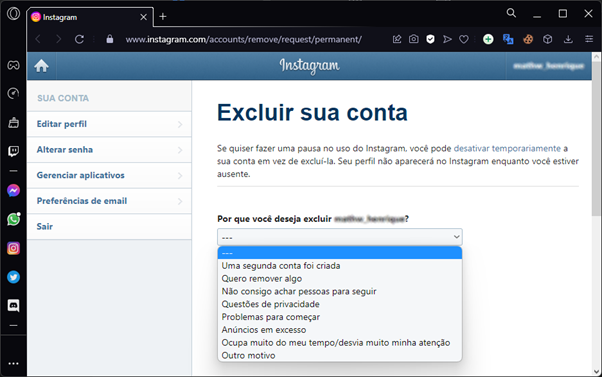The image size is (602, 377).
Task: Click the 'SUA CONTA' sidebar header
Action: (x=63, y=98)
